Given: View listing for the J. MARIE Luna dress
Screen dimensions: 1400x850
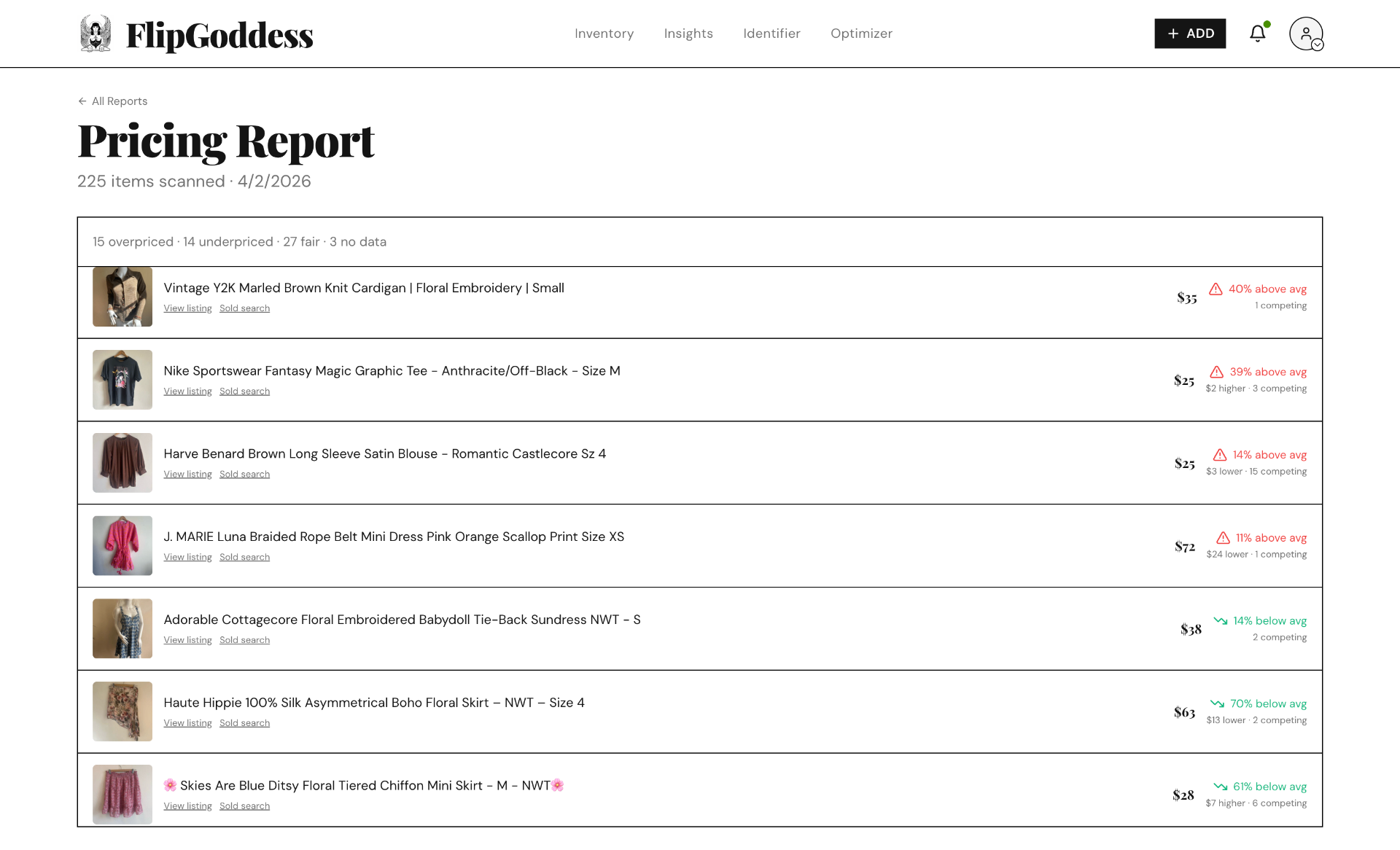Looking at the screenshot, I should tap(187, 558).
